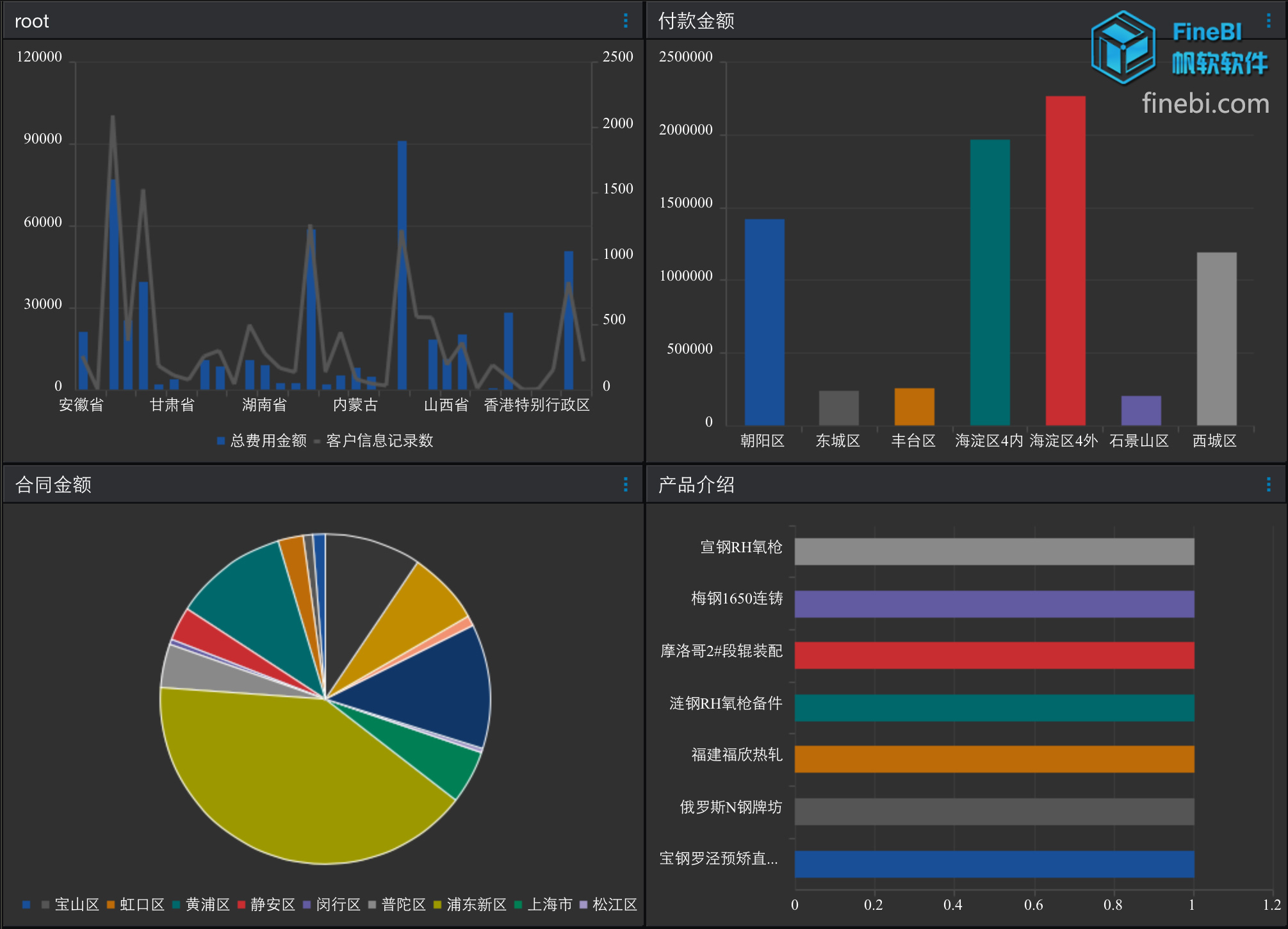Click the 俄罗斯N钢牌坊 category label
This screenshot has width=1288, height=929.
click(x=731, y=807)
